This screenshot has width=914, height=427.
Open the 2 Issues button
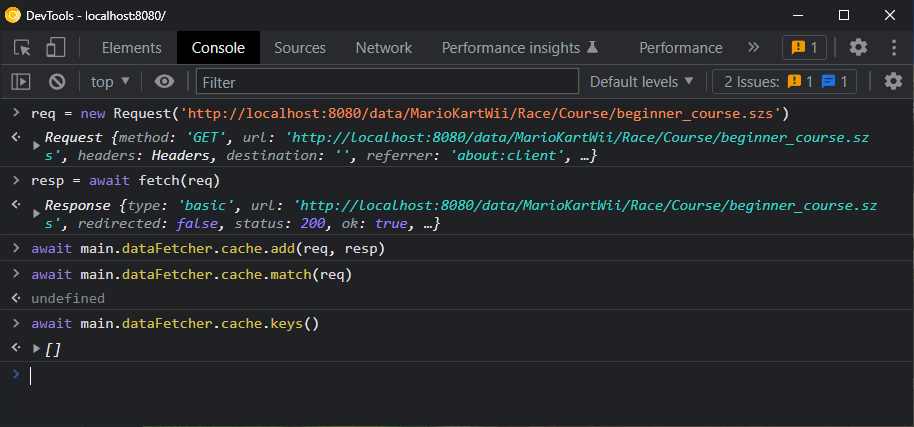[x=785, y=82]
